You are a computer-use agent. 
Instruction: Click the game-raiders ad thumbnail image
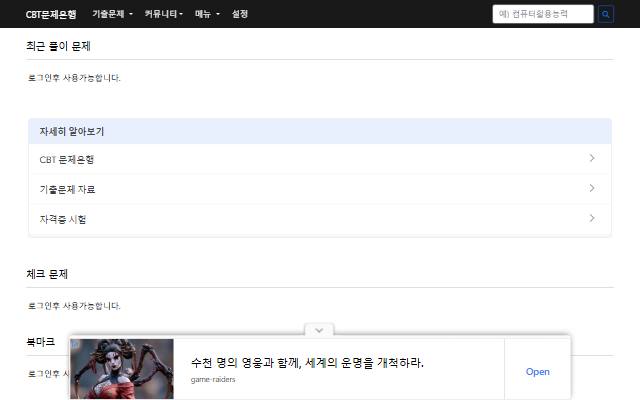tap(122, 369)
